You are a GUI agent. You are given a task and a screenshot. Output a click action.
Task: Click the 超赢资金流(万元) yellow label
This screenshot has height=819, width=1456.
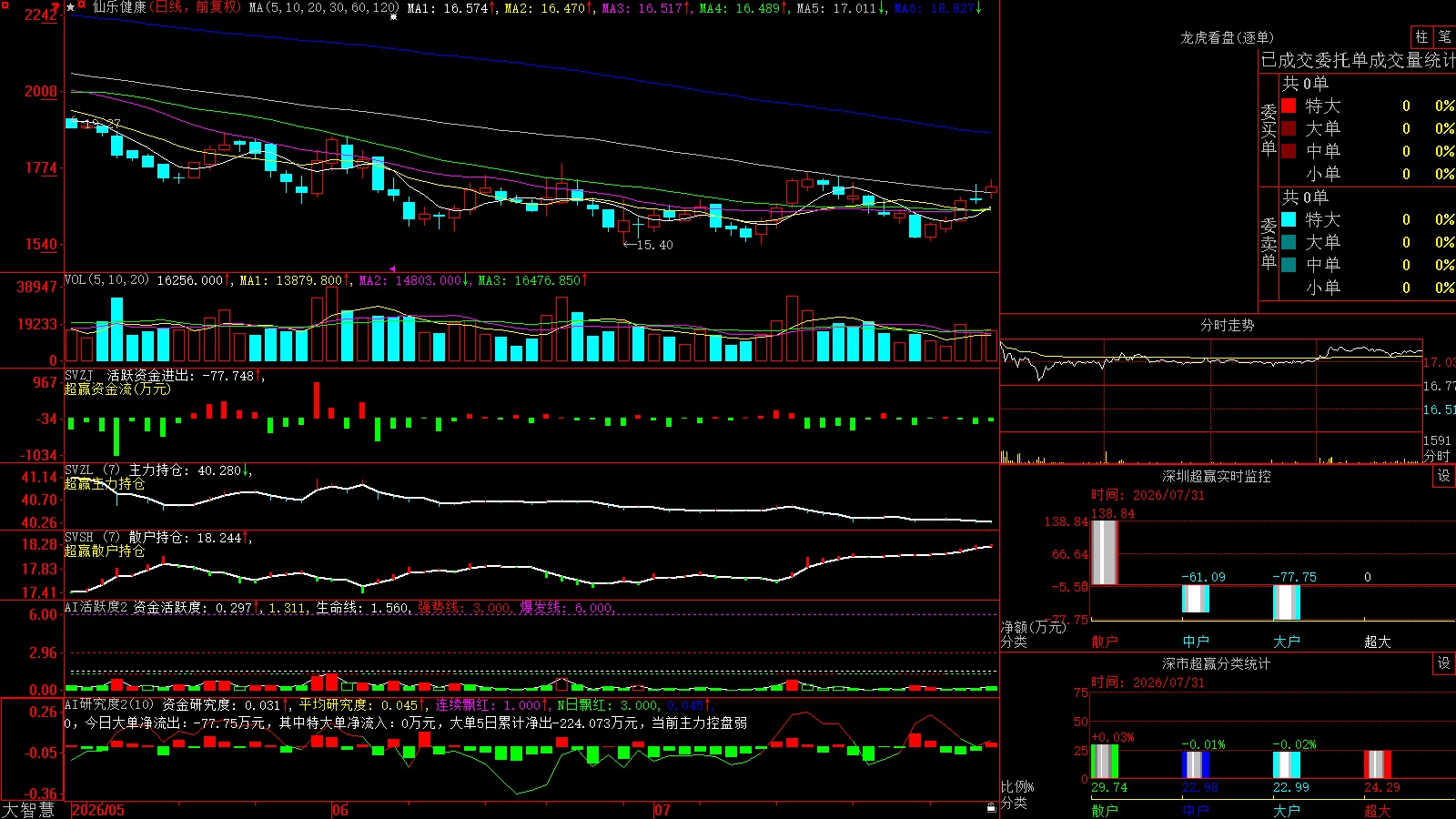tap(117, 389)
